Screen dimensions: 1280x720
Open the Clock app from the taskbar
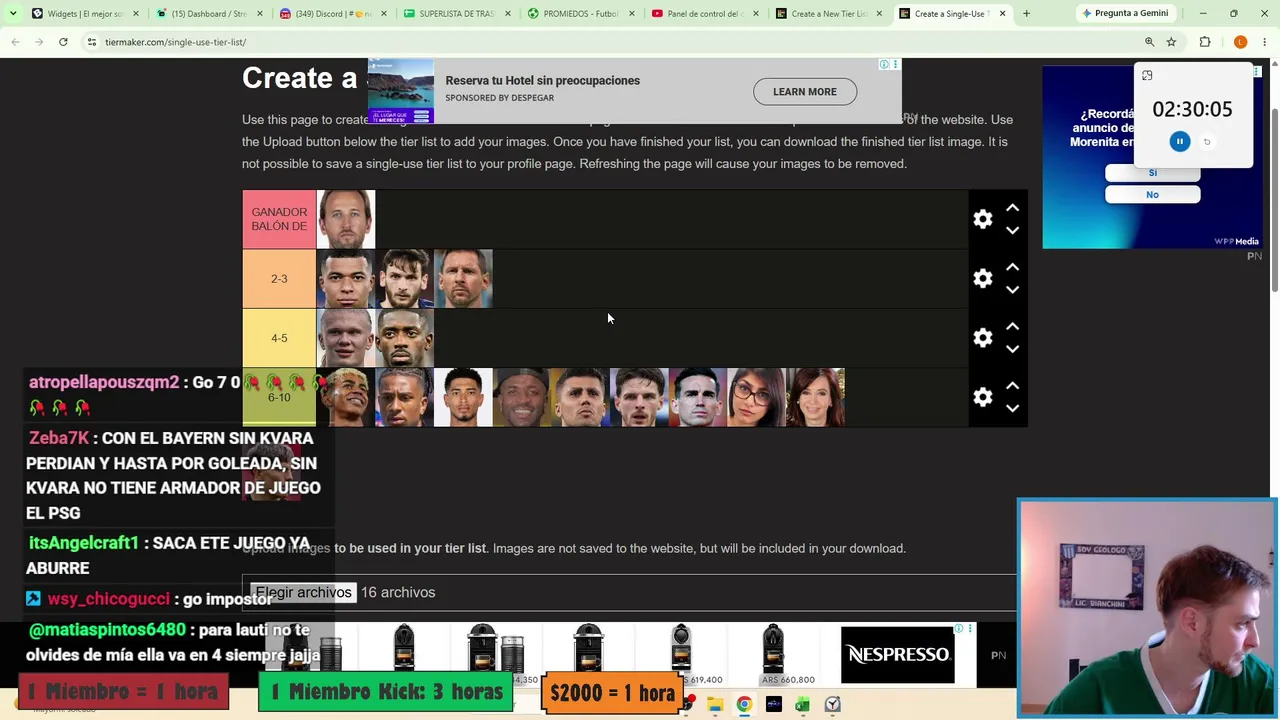(832, 705)
